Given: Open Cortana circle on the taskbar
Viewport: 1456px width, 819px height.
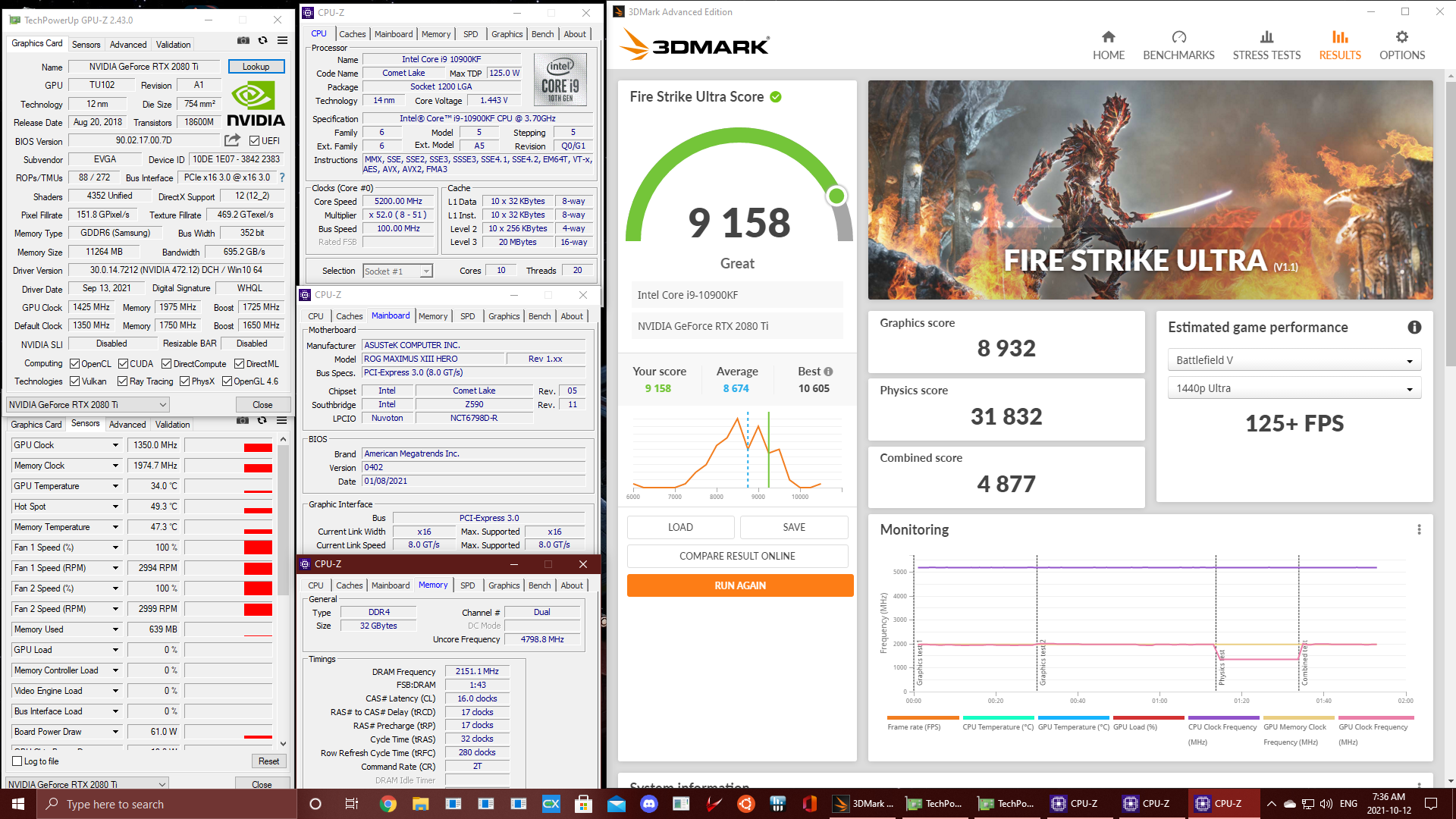Looking at the screenshot, I should [315, 804].
